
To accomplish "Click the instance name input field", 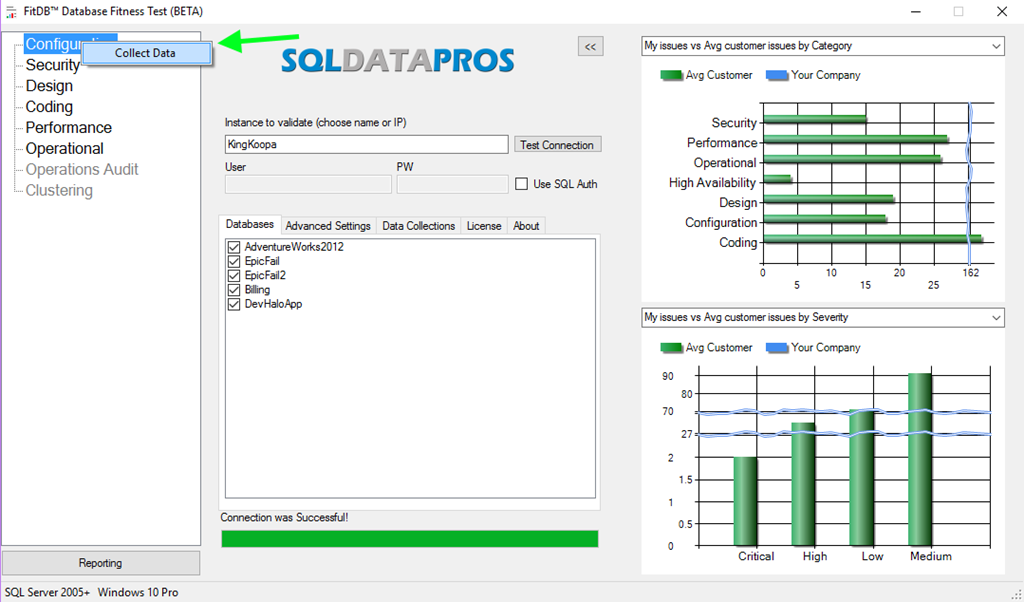I will [366, 145].
